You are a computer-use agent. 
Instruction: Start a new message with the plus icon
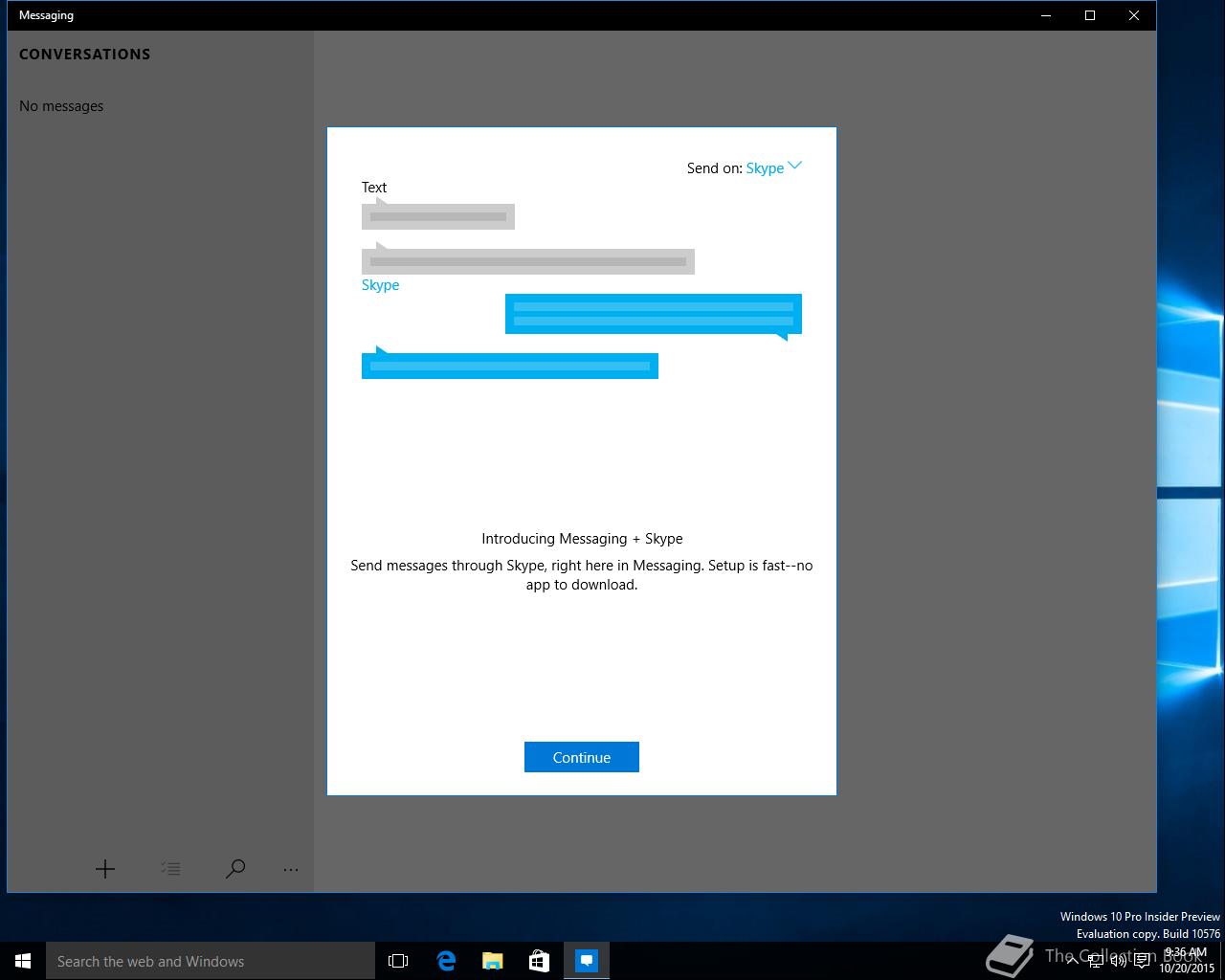coord(105,869)
